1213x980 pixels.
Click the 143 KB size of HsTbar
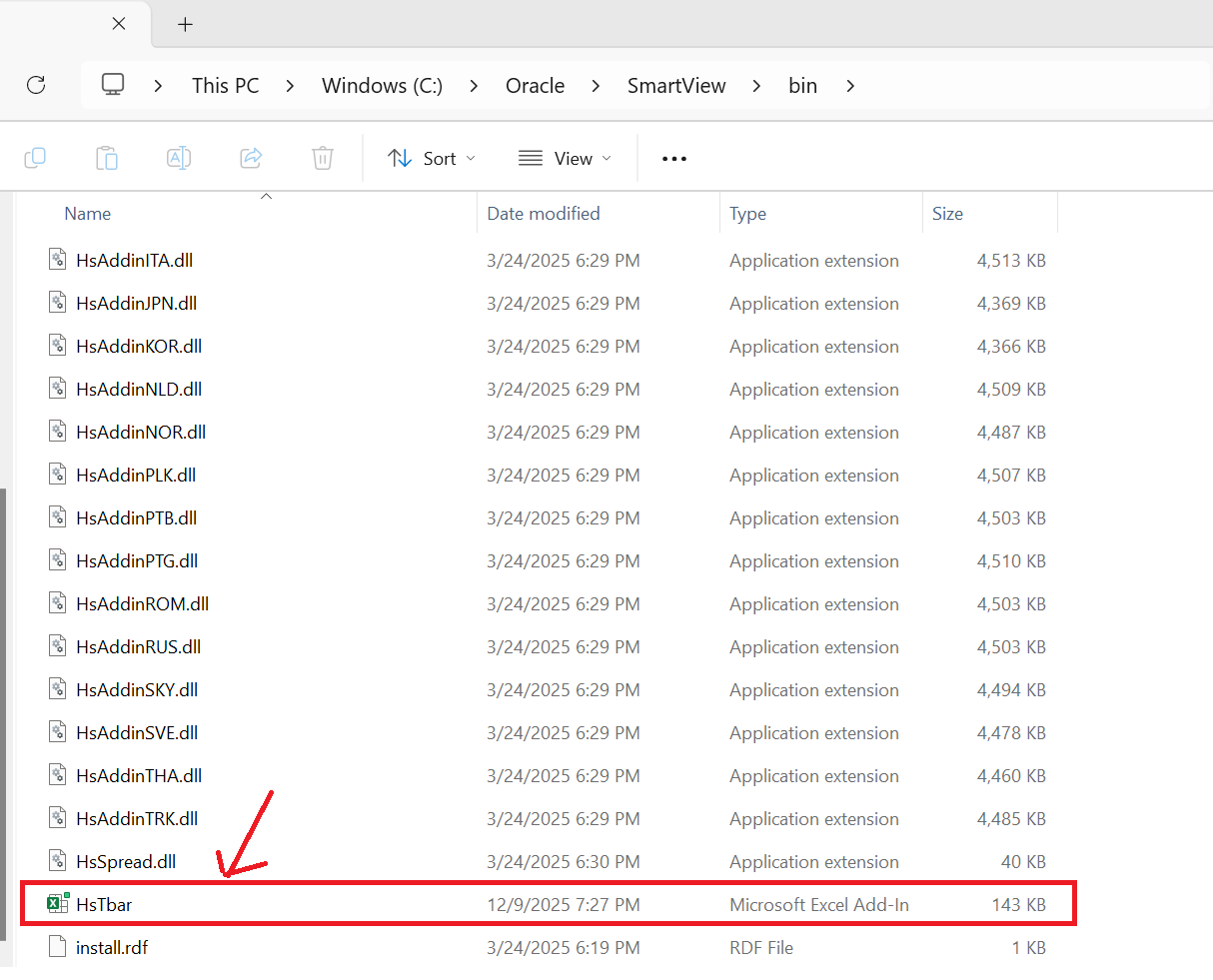pos(1018,904)
